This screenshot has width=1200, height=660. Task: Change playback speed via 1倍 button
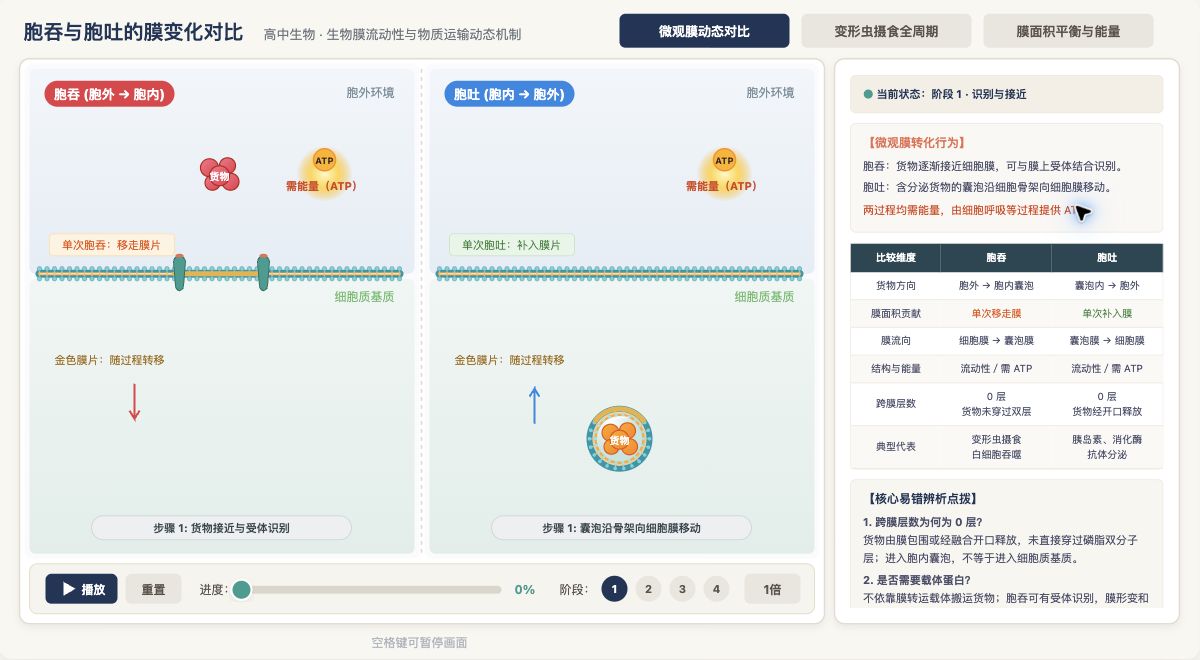772,589
